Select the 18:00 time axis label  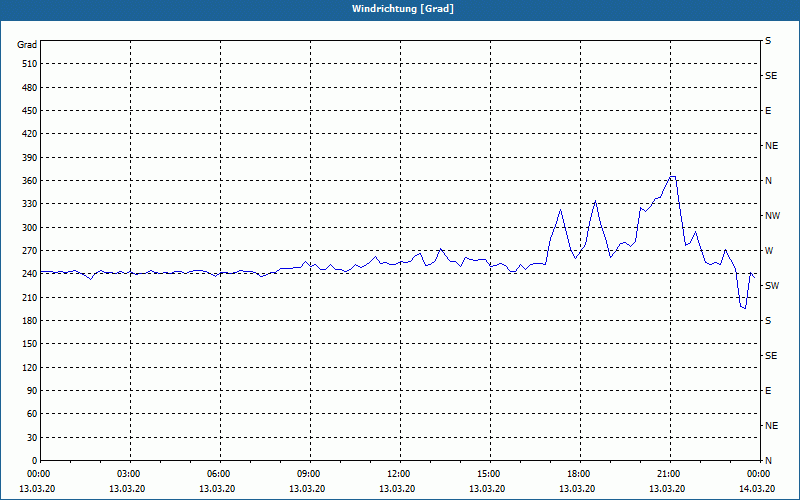click(x=579, y=473)
